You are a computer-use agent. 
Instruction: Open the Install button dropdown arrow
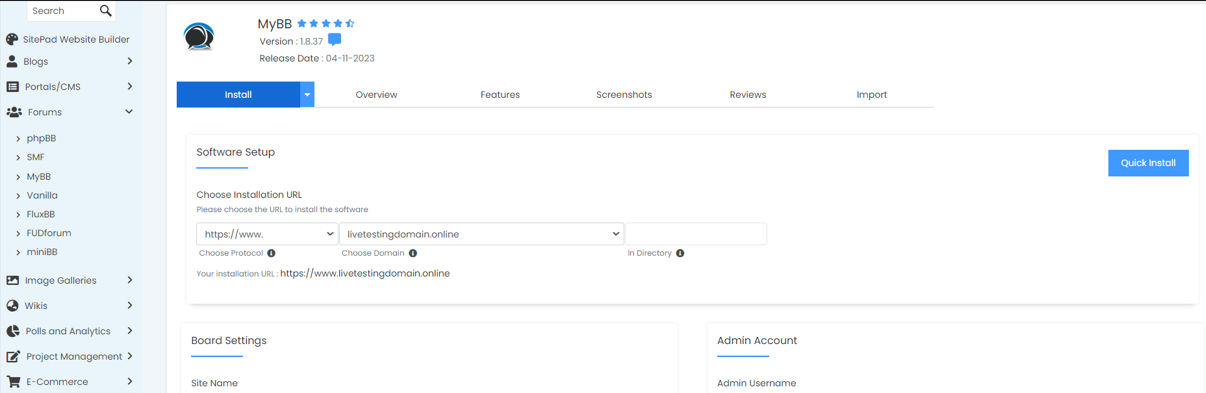pyautogui.click(x=307, y=95)
